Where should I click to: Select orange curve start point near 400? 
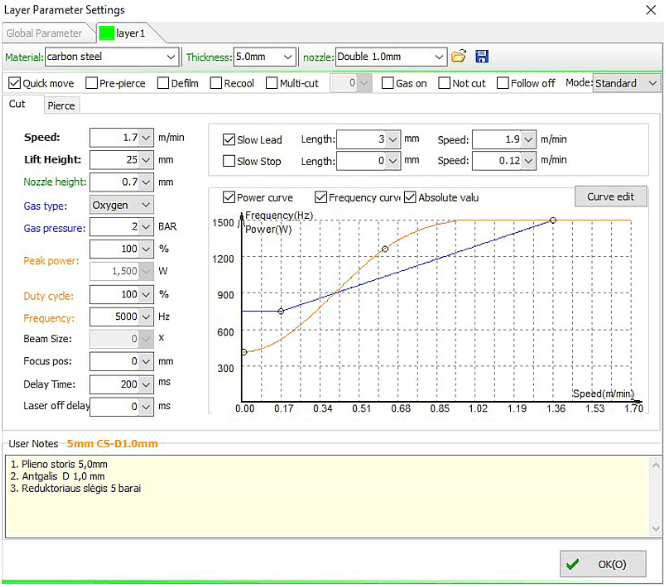pos(244,352)
